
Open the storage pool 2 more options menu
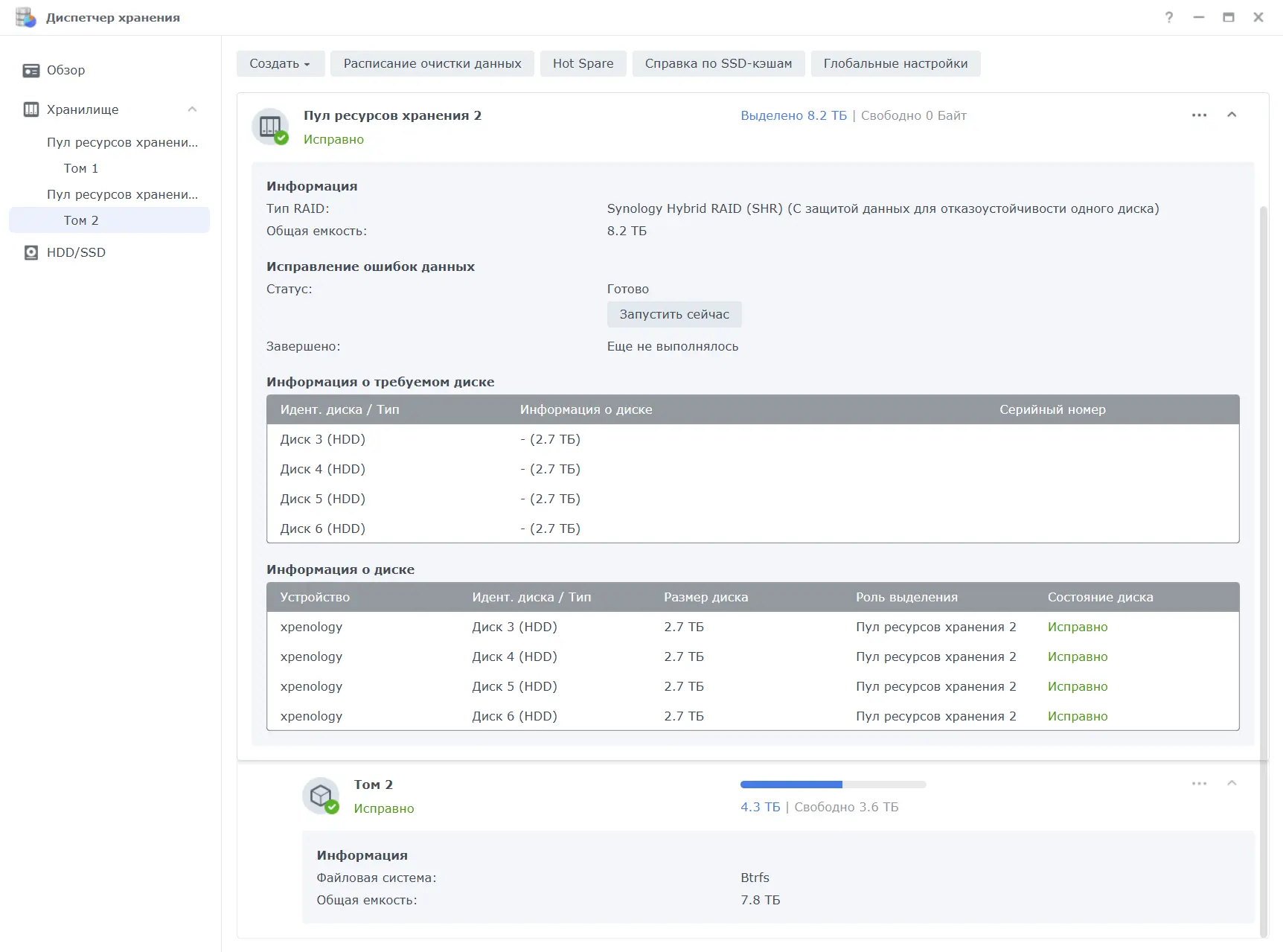coord(1199,115)
